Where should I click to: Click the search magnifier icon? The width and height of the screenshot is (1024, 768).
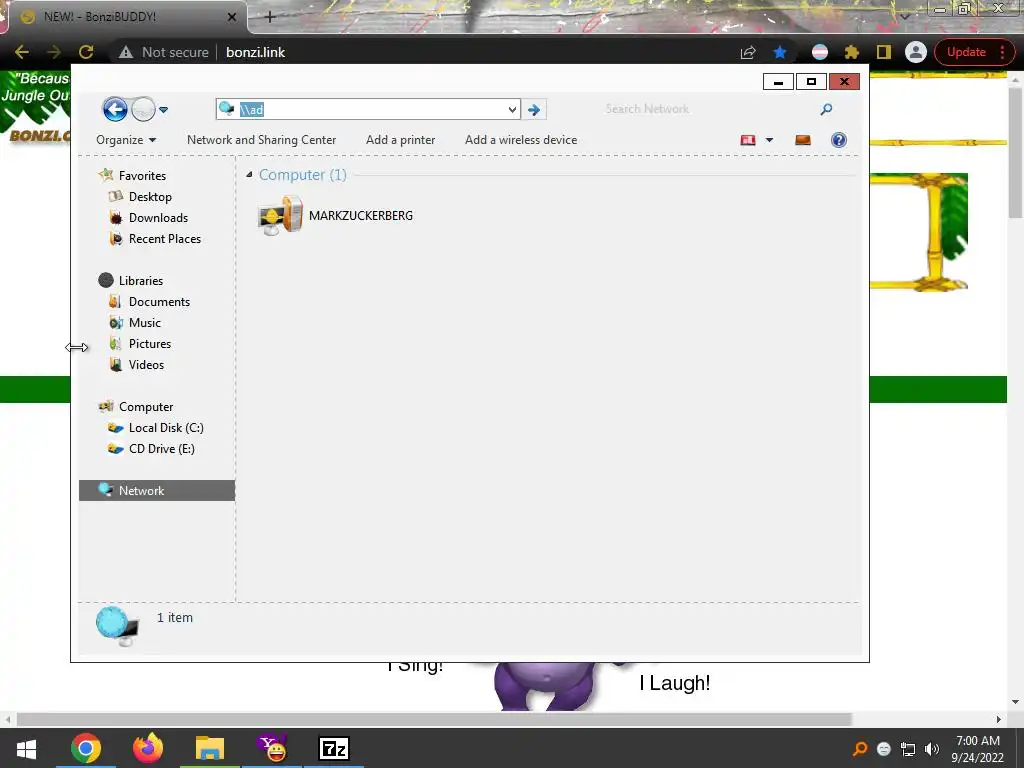click(x=826, y=109)
